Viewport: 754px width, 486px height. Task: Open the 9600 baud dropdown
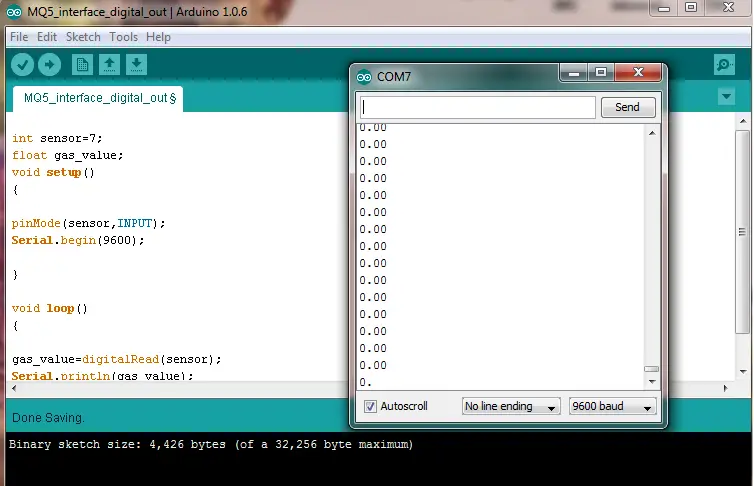pyautogui.click(x=612, y=406)
